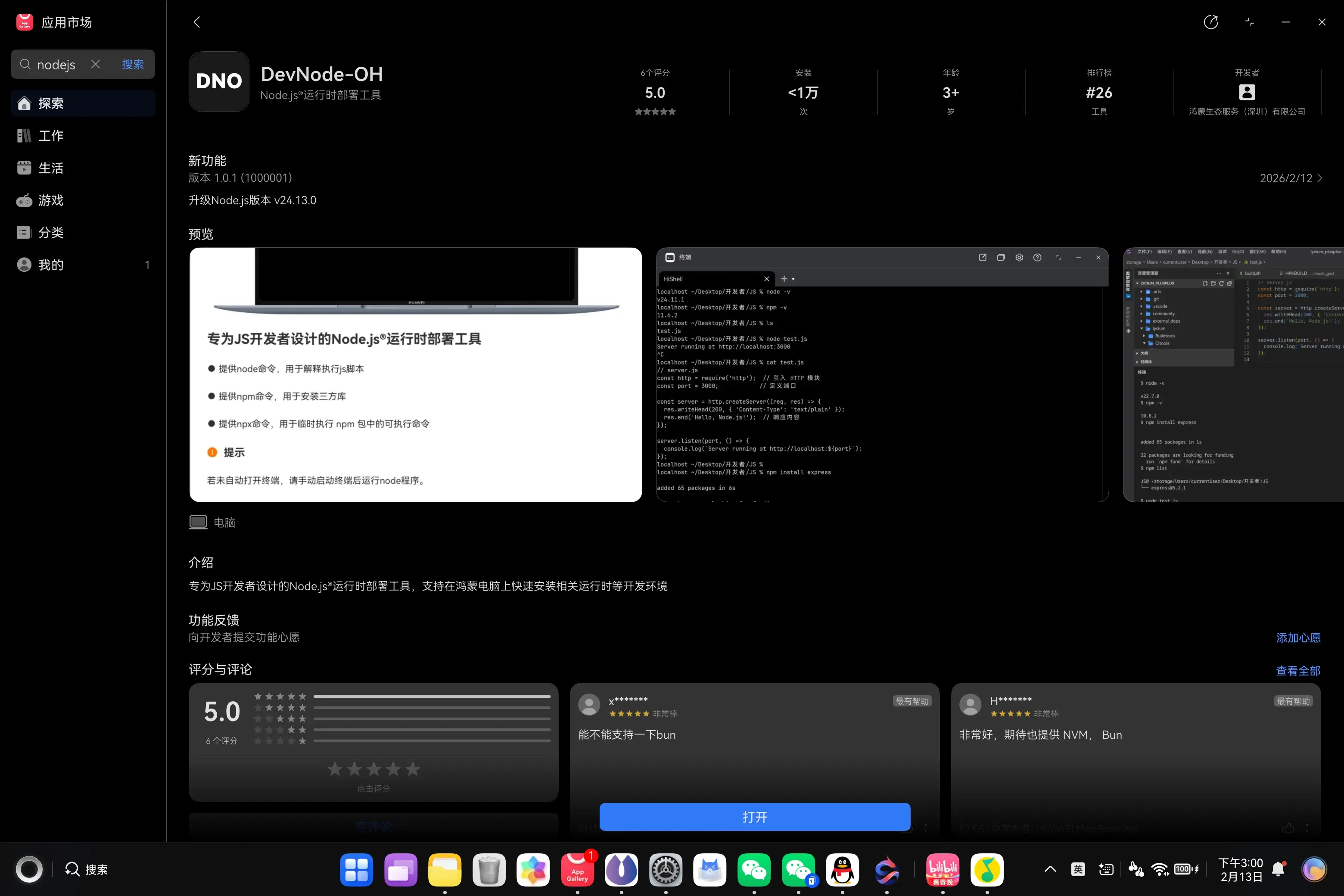Go back using the back arrow
This screenshot has height=896, width=1344.
[x=196, y=22]
